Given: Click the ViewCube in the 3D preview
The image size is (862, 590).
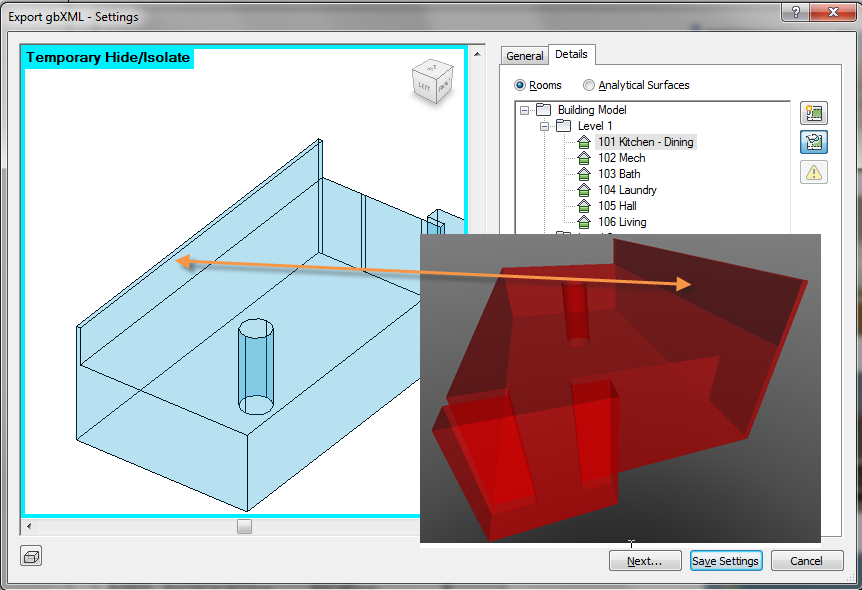Looking at the screenshot, I should [x=433, y=82].
